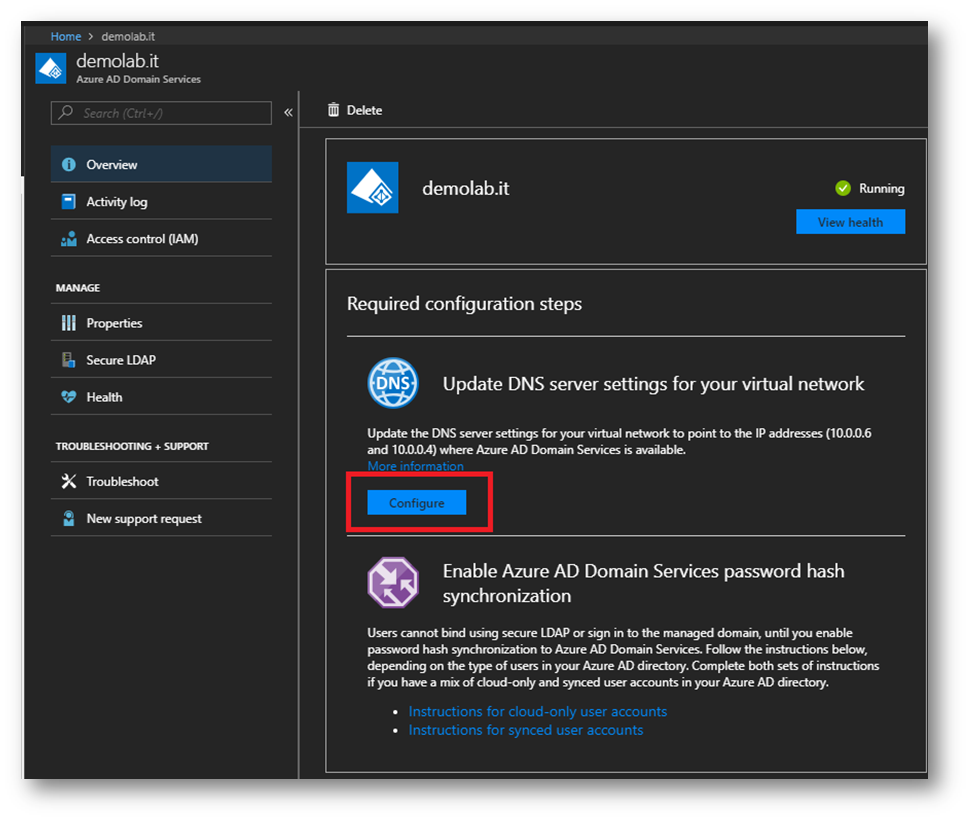Viewport: 970px width, 821px height.
Task: Go to Access control (IAM)
Action: [161, 239]
